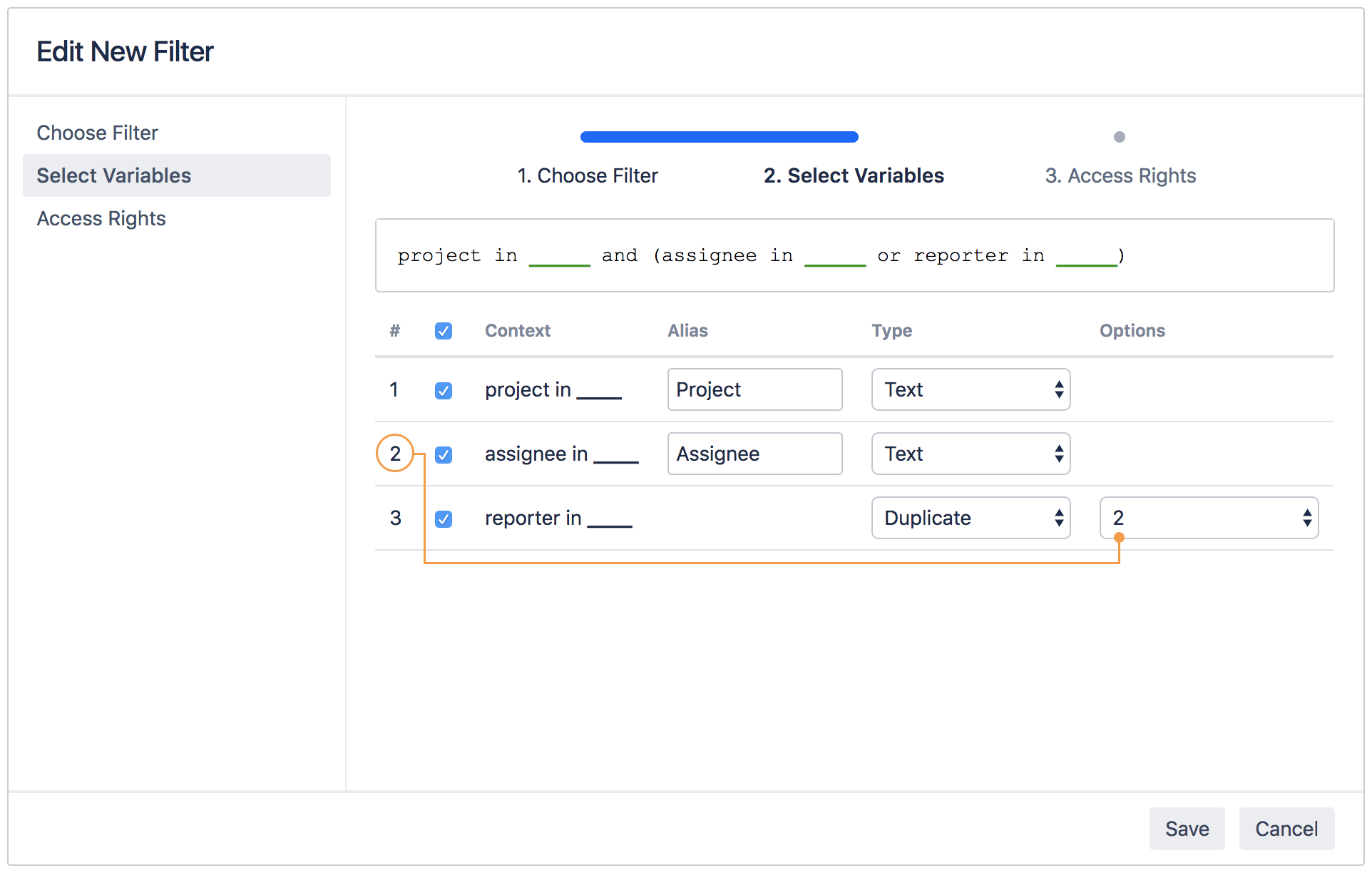Uncheck the assignee in row checkbox
Screen dimensions: 1372x873
click(x=444, y=454)
